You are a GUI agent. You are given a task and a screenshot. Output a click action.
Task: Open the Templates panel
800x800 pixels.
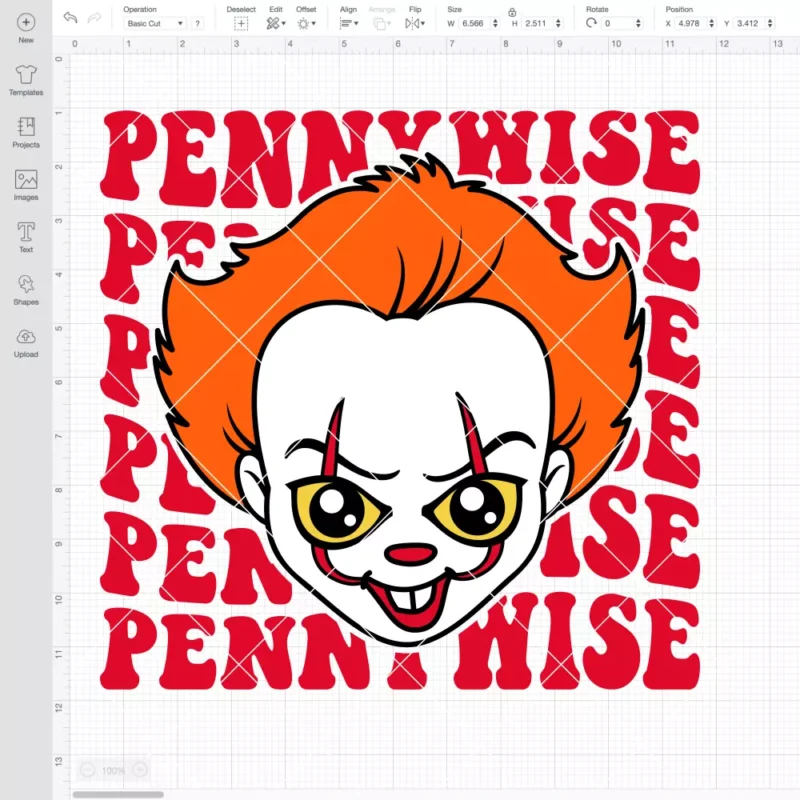click(x=26, y=81)
